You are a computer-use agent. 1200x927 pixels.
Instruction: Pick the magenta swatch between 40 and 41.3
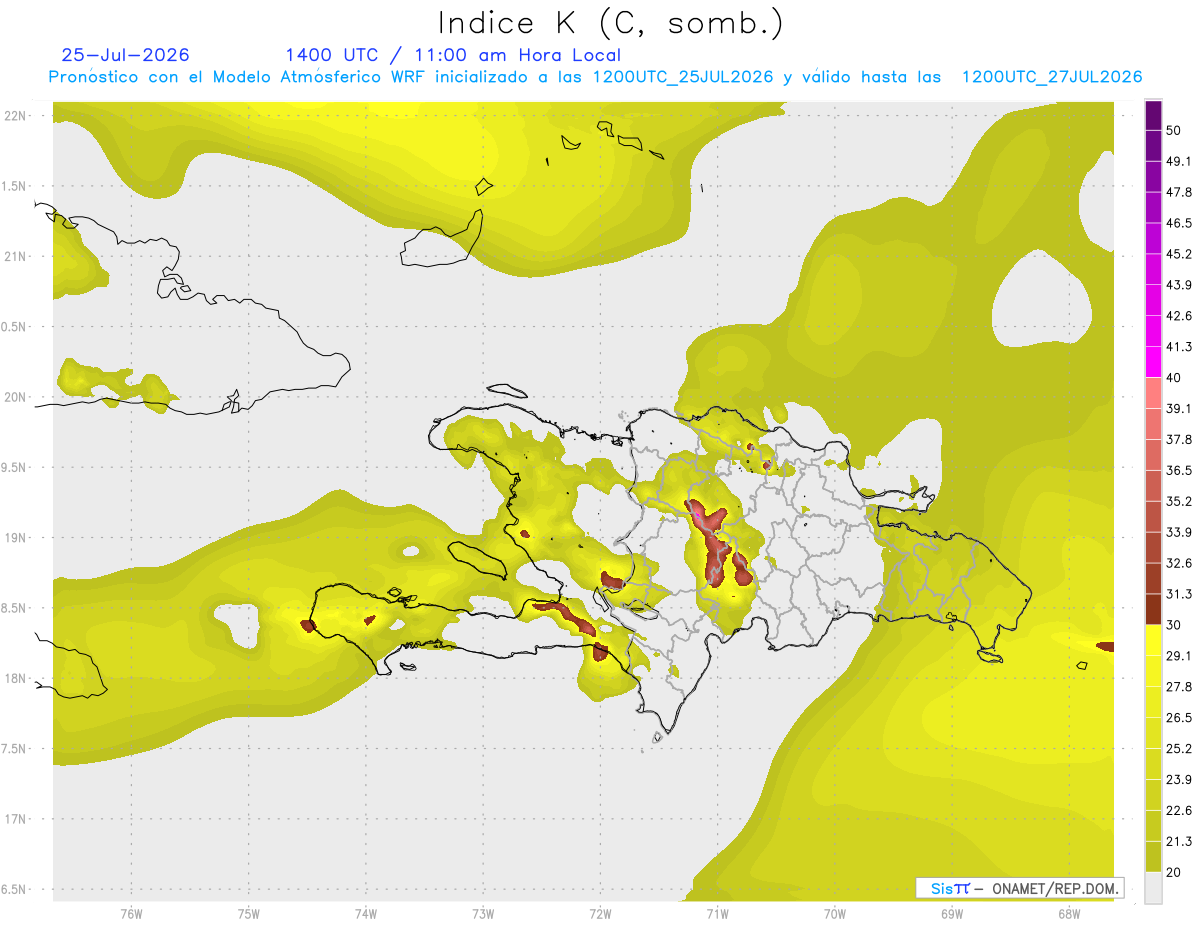click(1154, 362)
